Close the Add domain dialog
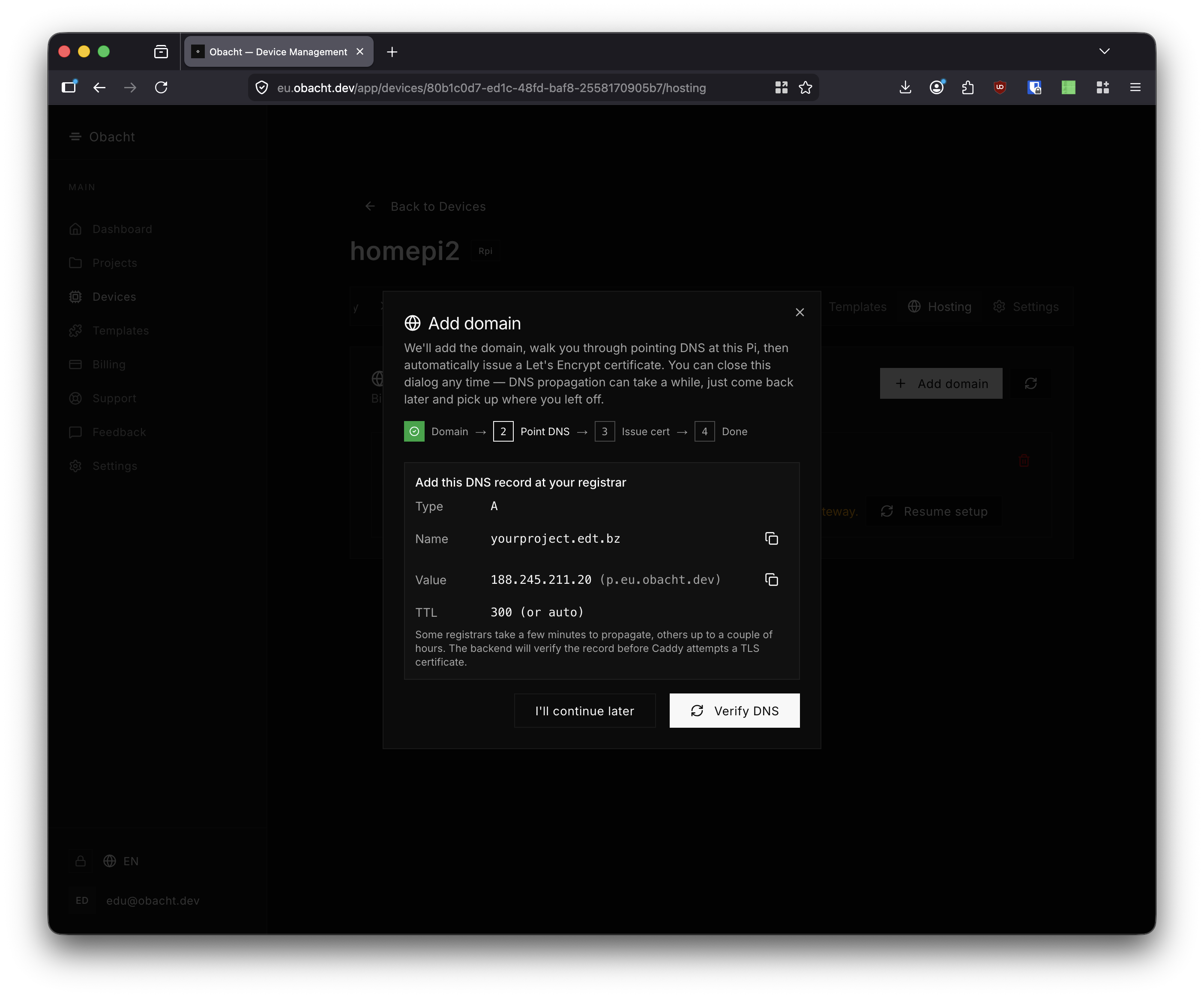Image resolution: width=1204 pixels, height=998 pixels. pos(800,312)
